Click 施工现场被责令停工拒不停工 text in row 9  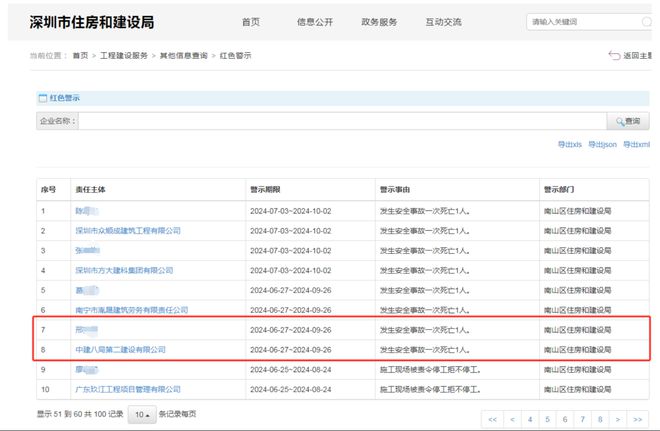430,370
